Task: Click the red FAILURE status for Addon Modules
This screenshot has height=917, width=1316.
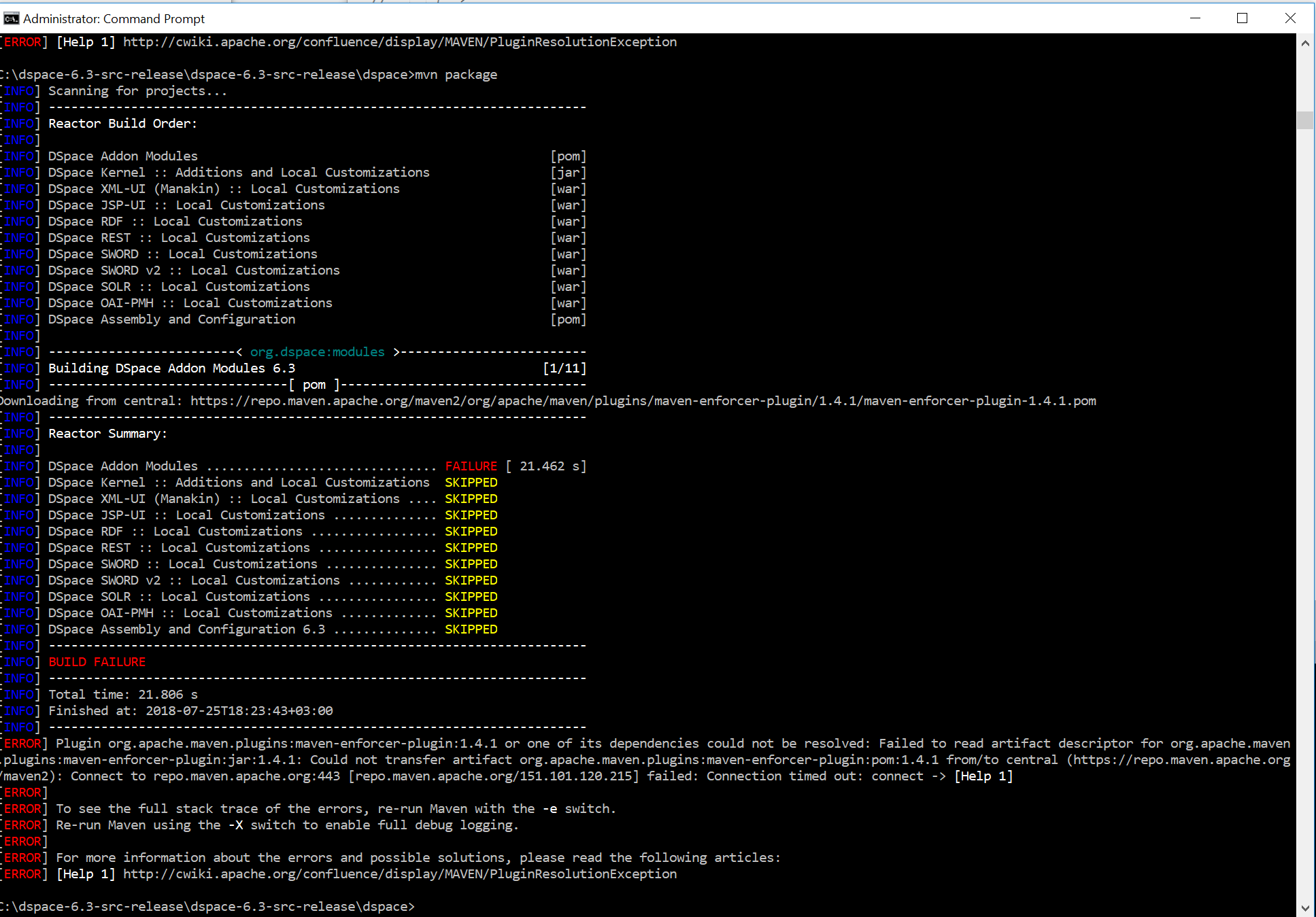Action: tap(471, 466)
